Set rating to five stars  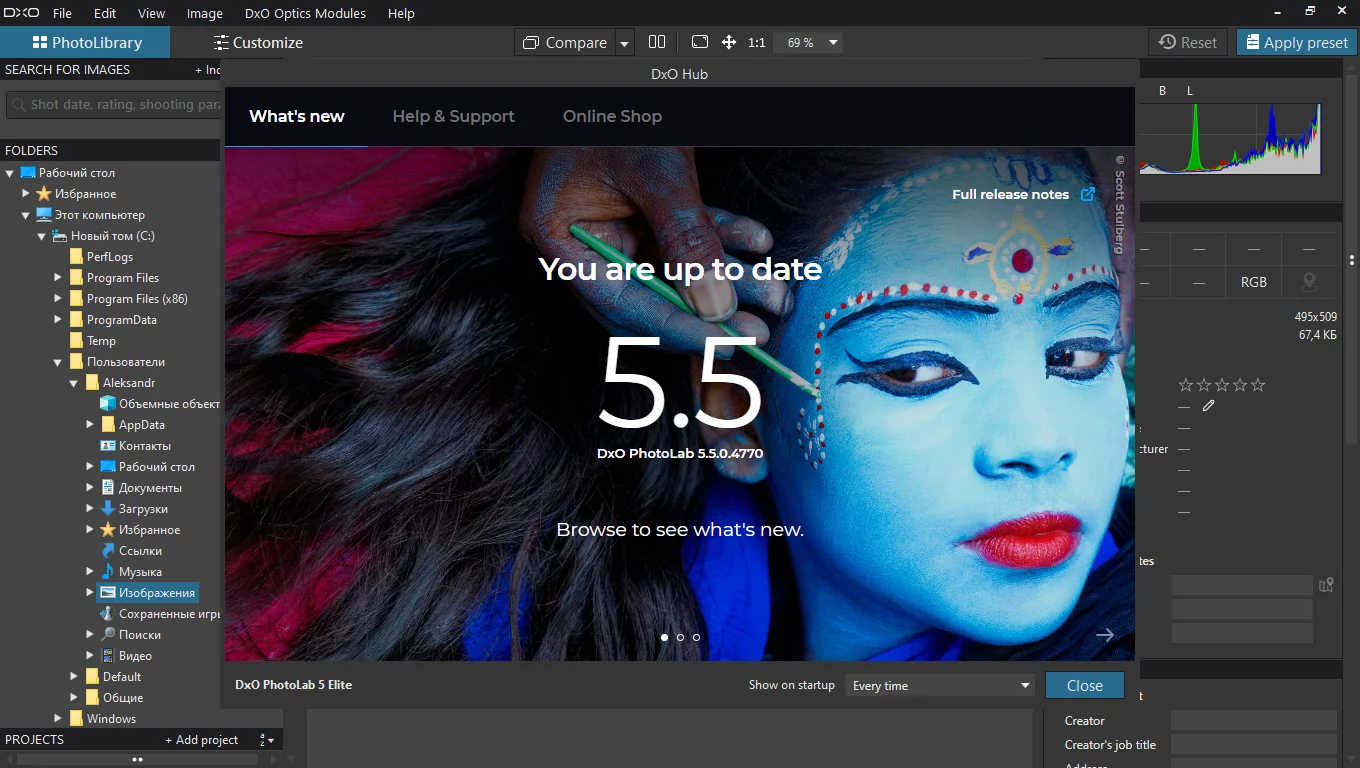pyautogui.click(x=1258, y=385)
